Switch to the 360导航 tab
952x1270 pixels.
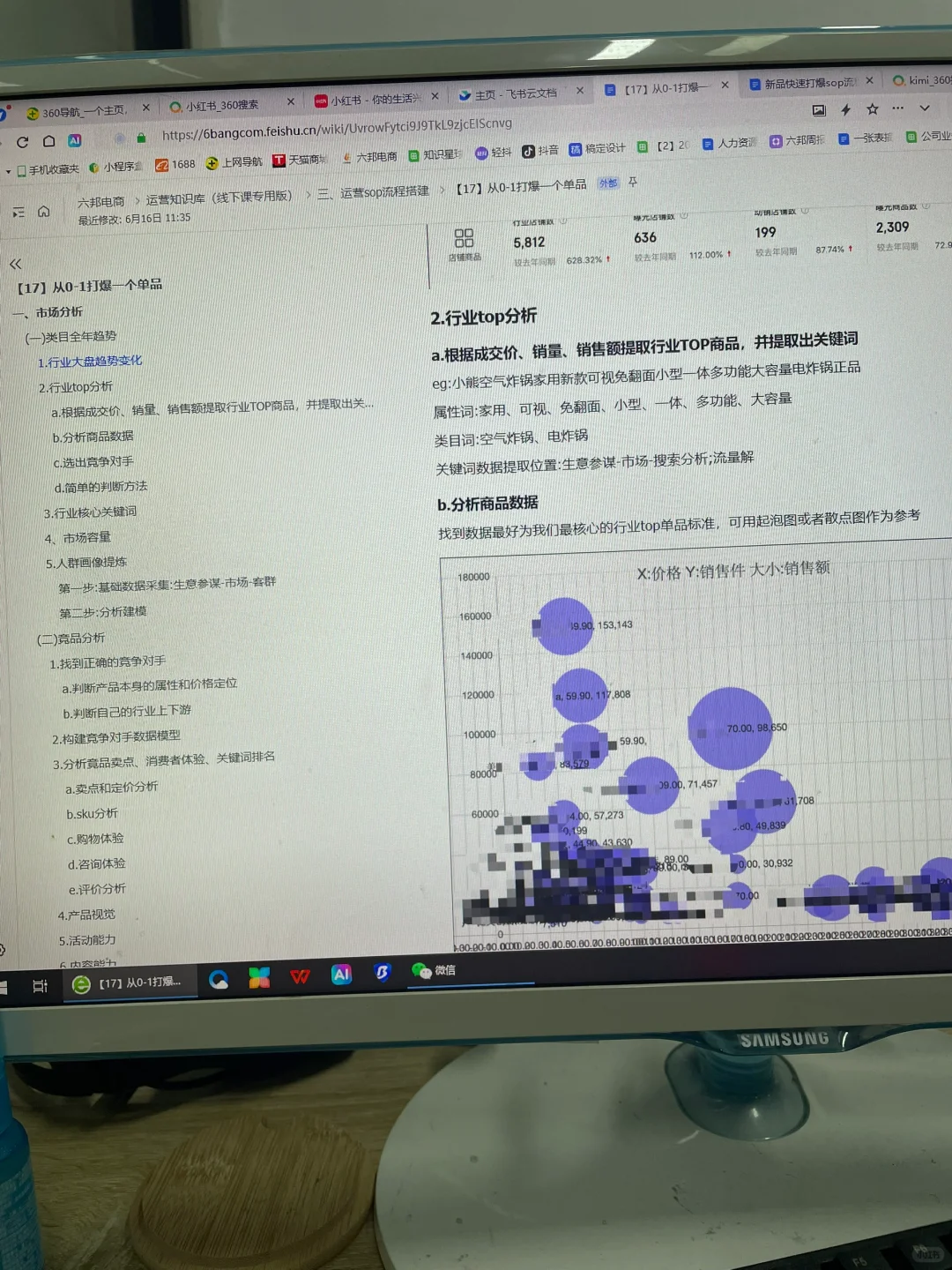(x=77, y=111)
